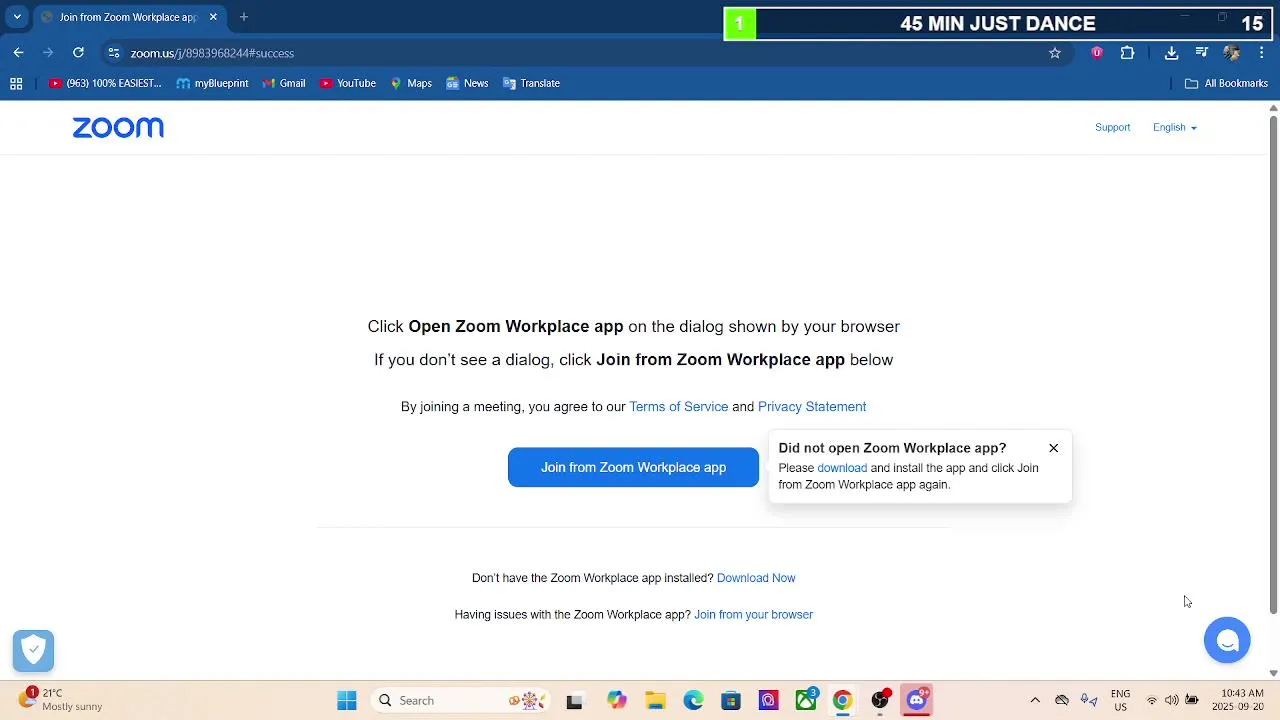Open Chrome downloads icon

tap(1171, 53)
